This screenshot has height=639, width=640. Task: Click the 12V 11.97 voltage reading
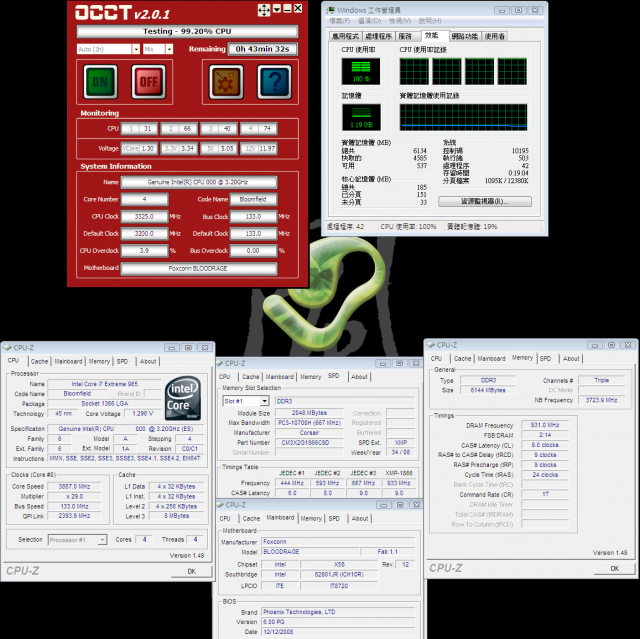(260, 149)
